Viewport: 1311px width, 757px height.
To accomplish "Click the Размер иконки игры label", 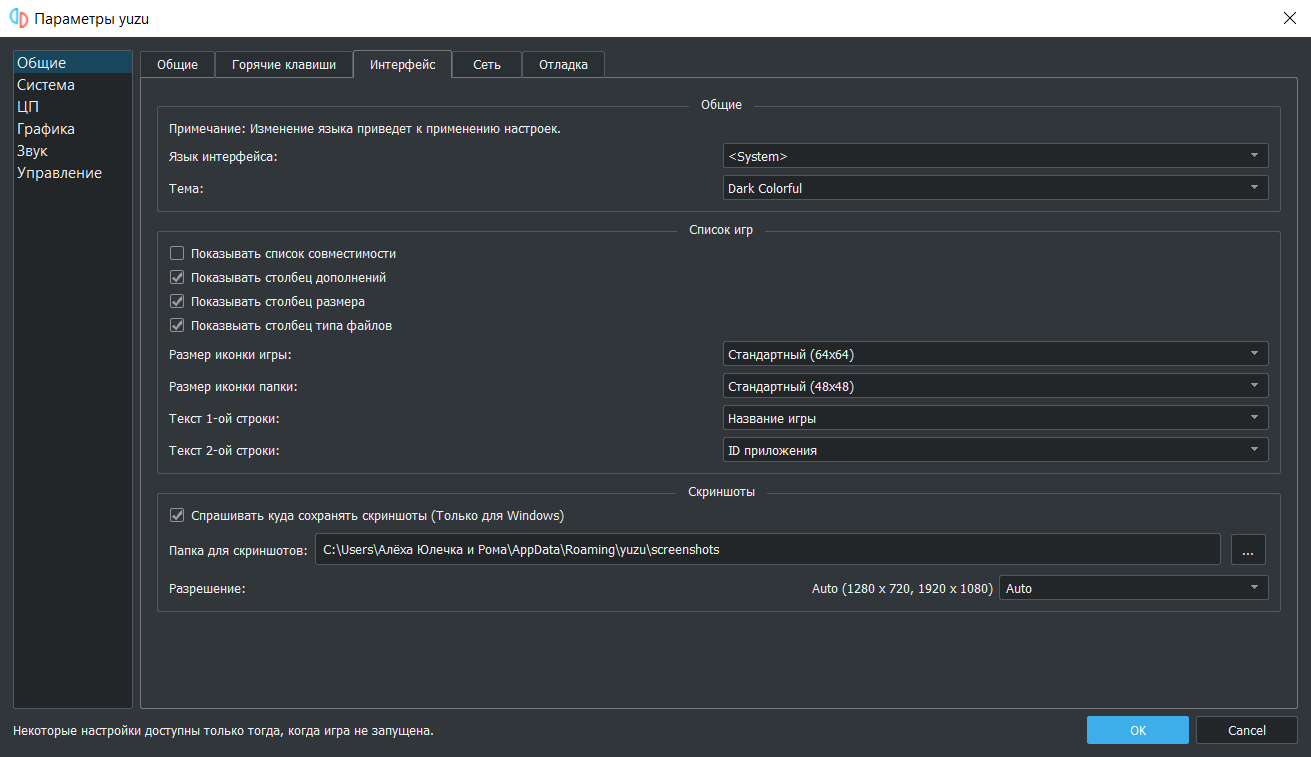I will tap(230, 354).
